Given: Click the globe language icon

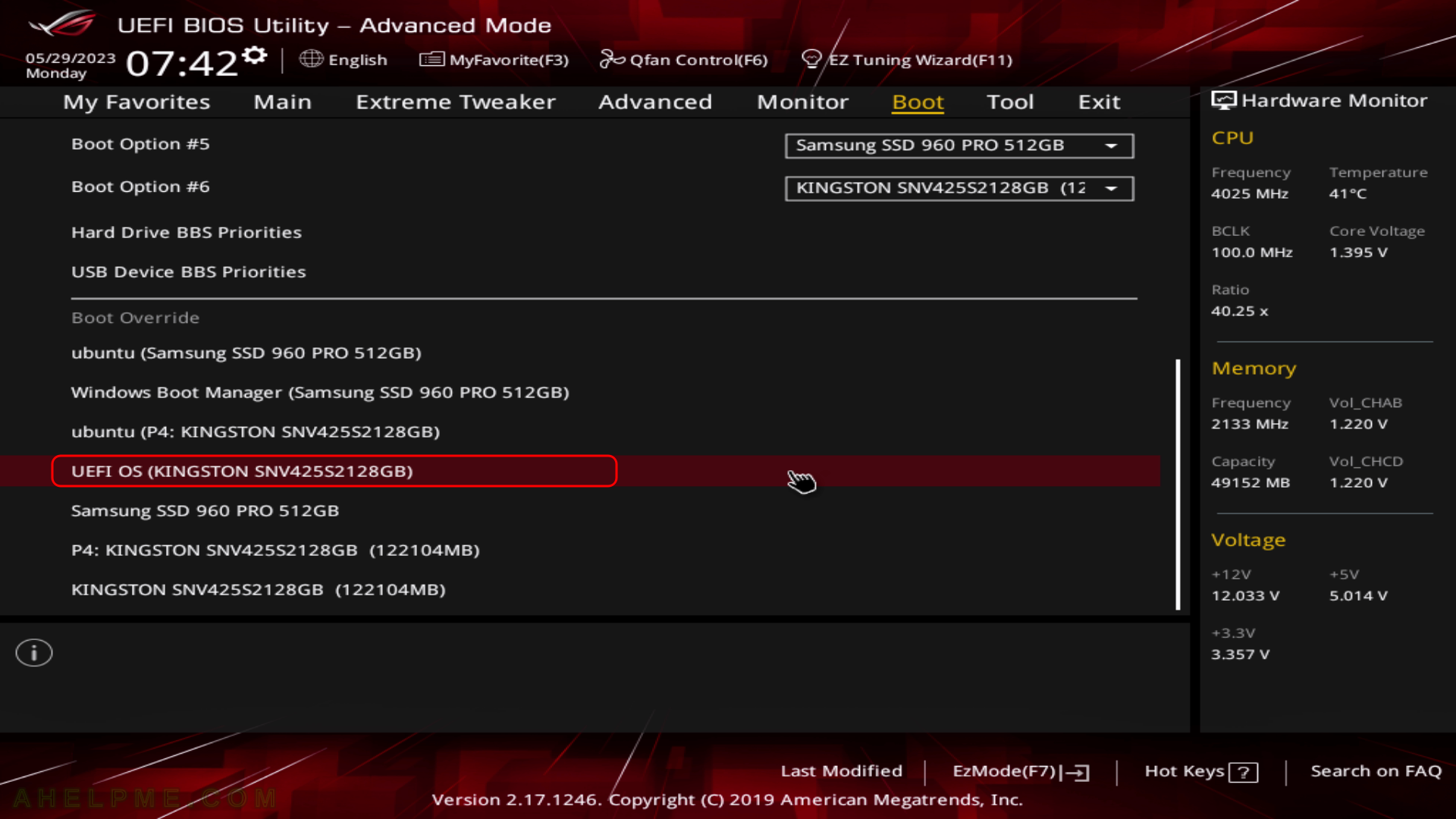Looking at the screenshot, I should (x=311, y=59).
